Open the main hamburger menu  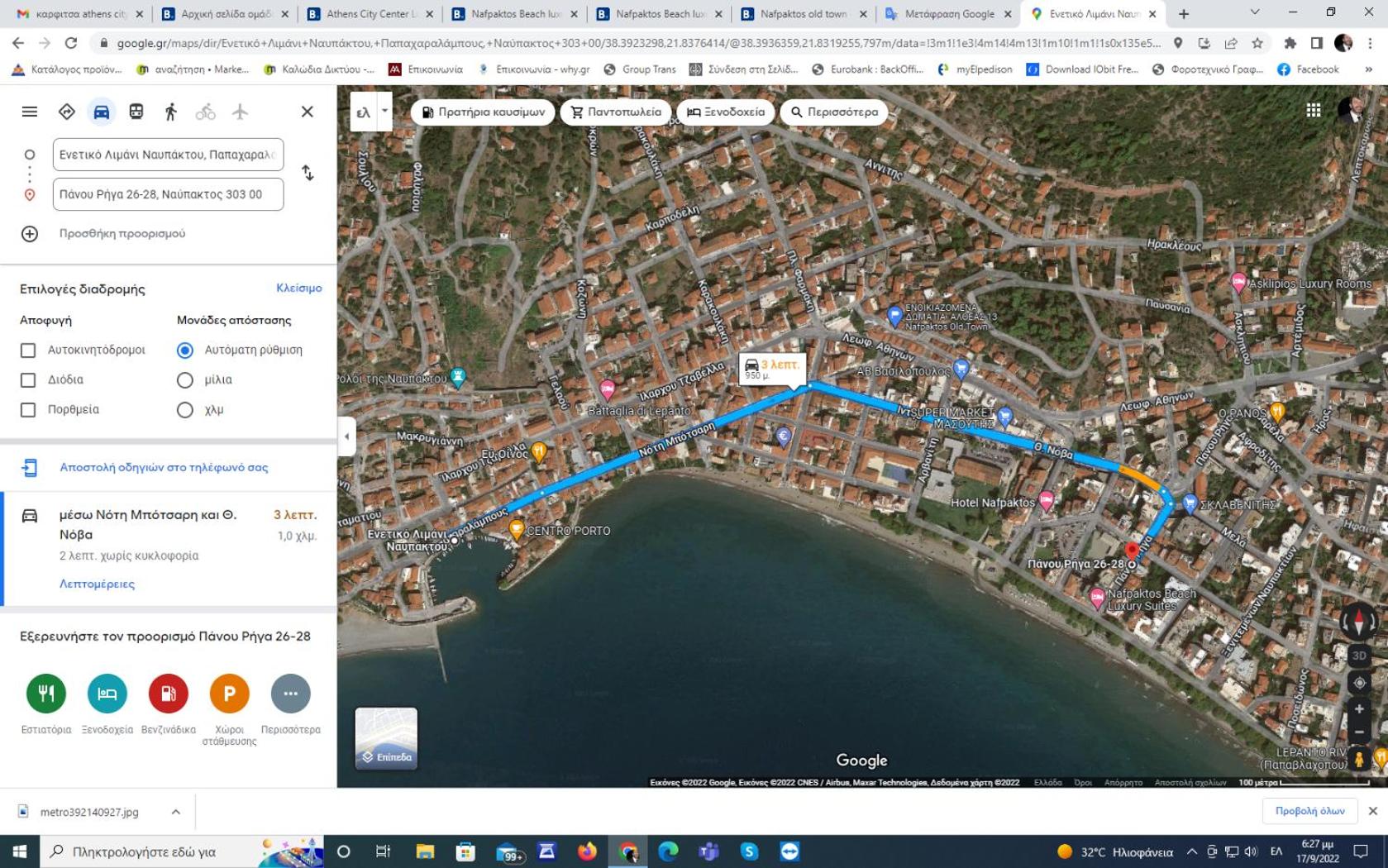coord(30,112)
